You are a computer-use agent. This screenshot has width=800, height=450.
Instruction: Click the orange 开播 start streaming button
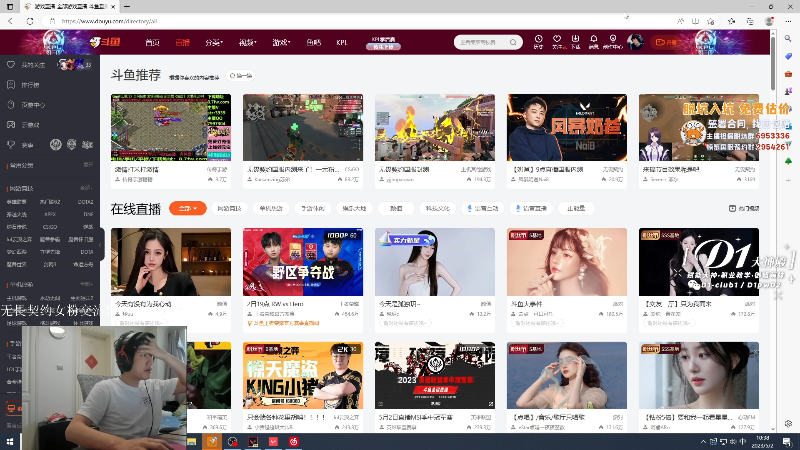point(666,42)
